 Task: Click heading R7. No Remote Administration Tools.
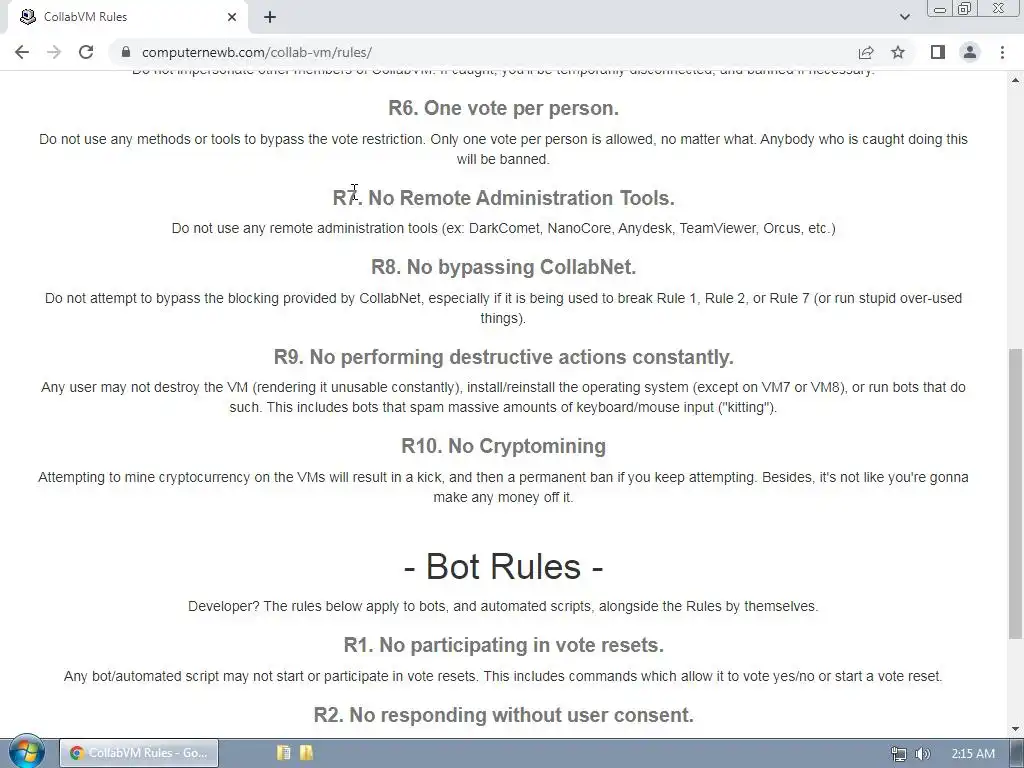tap(504, 197)
